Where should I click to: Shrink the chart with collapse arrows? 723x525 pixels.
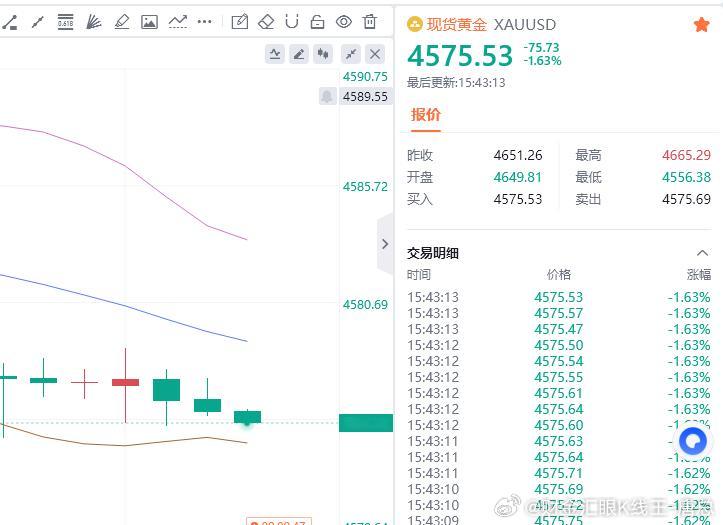(351, 54)
